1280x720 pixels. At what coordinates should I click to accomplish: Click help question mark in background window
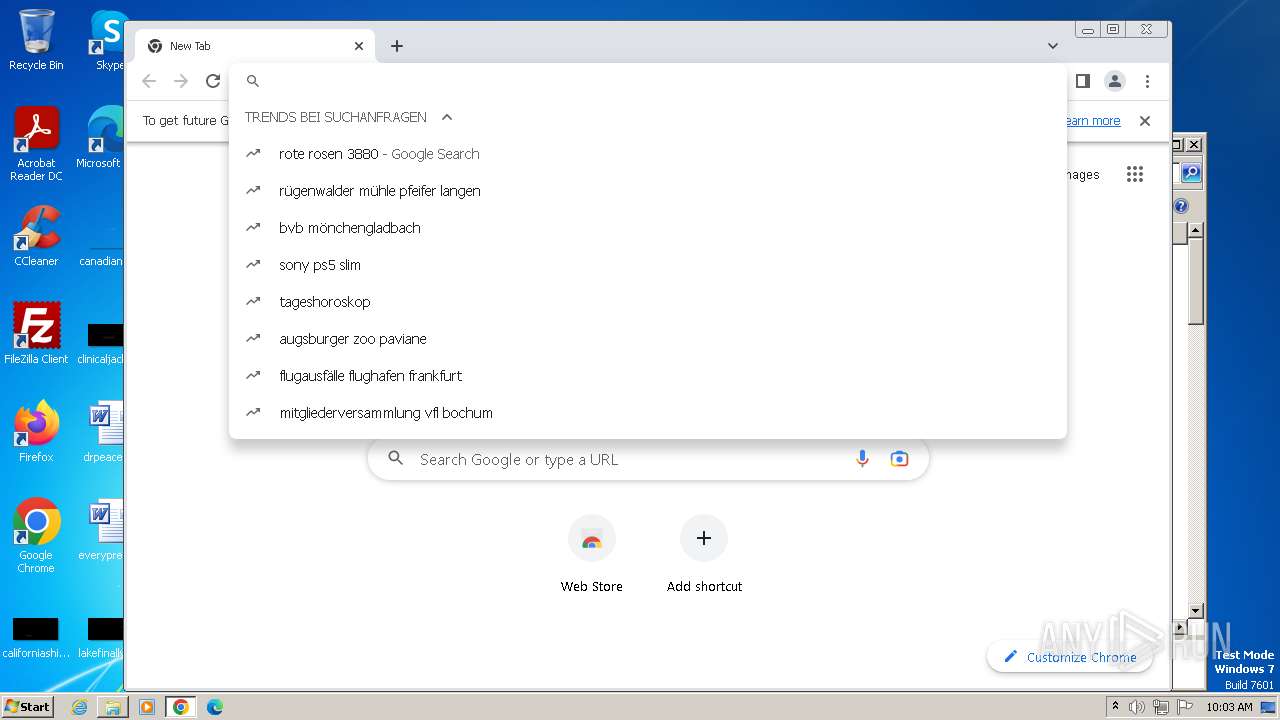coord(1181,206)
